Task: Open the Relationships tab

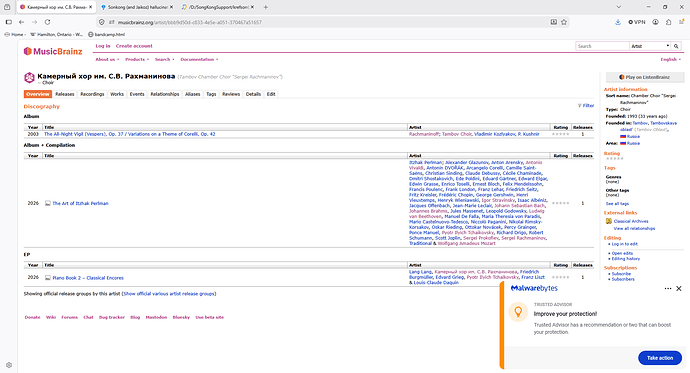Action: (165, 94)
